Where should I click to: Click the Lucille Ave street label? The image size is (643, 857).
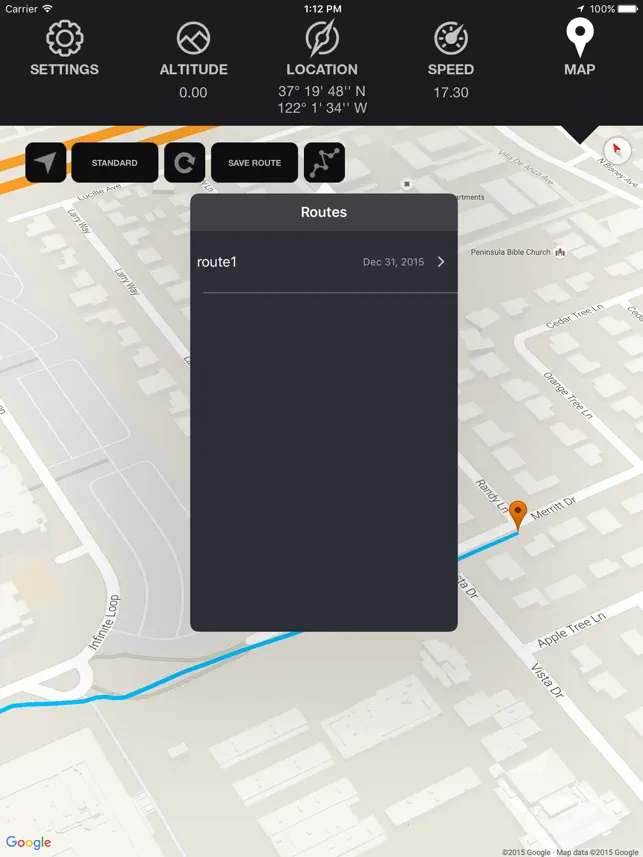pos(99,192)
